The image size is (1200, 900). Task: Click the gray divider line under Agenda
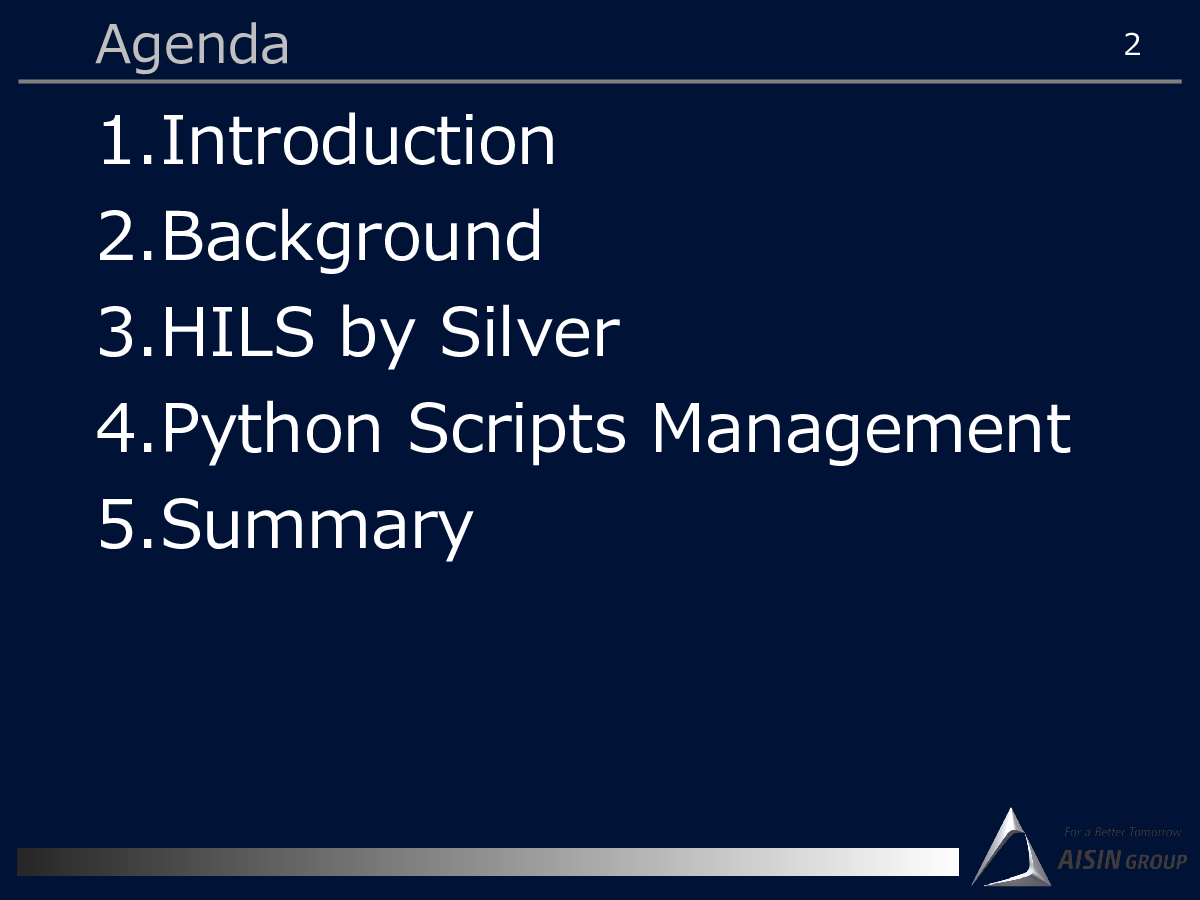(600, 81)
